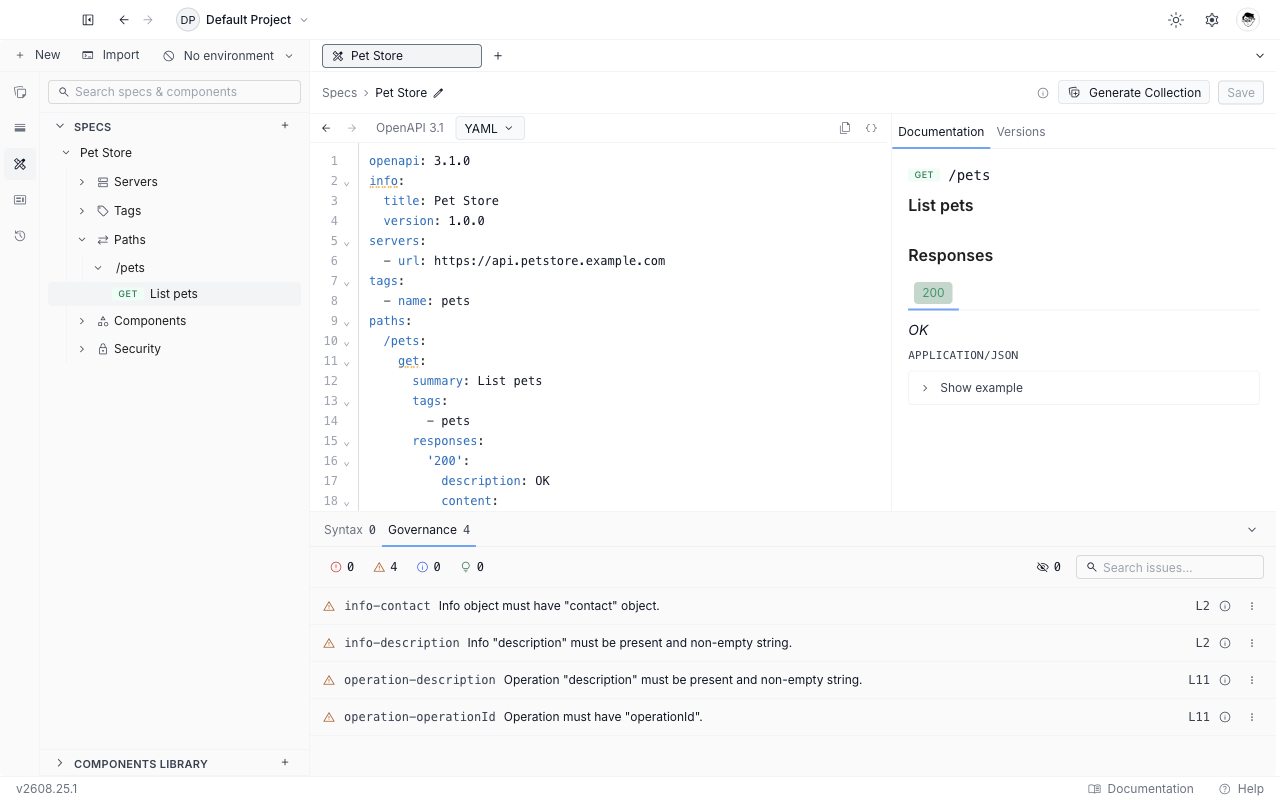The image size is (1280, 800).
Task: Switch theme with the sun icon
Action: [1176, 20]
